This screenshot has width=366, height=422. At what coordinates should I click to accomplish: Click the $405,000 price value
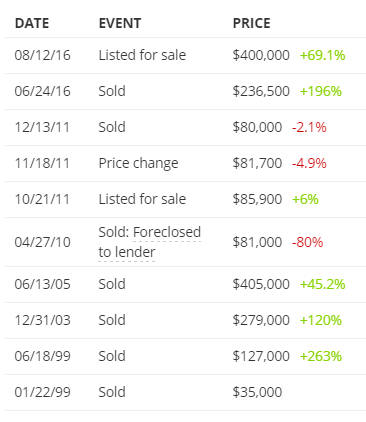click(261, 284)
